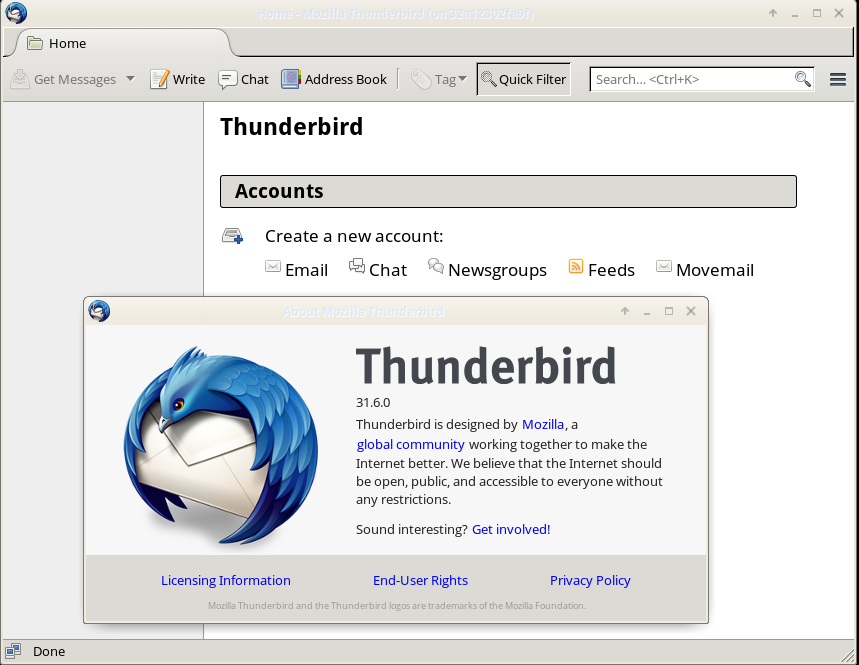
Task: Click the Thunderbird logo in the About dialog
Action: click(x=220, y=443)
